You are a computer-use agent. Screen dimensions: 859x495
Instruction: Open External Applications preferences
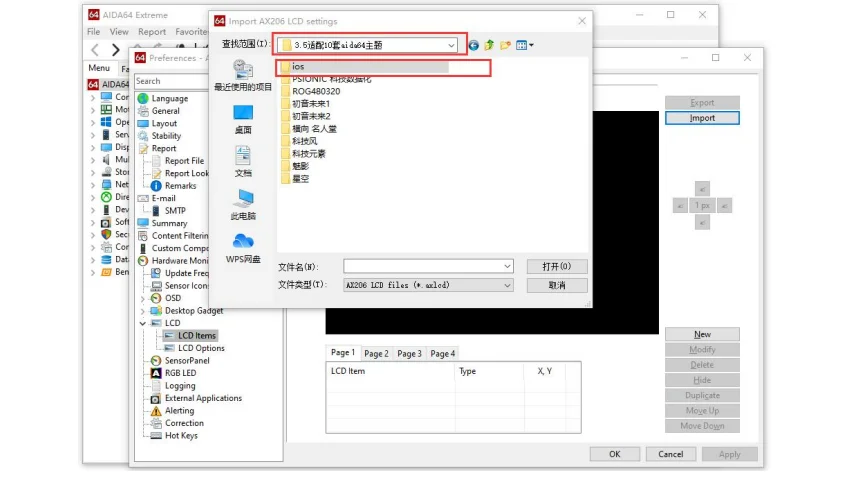tap(203, 398)
